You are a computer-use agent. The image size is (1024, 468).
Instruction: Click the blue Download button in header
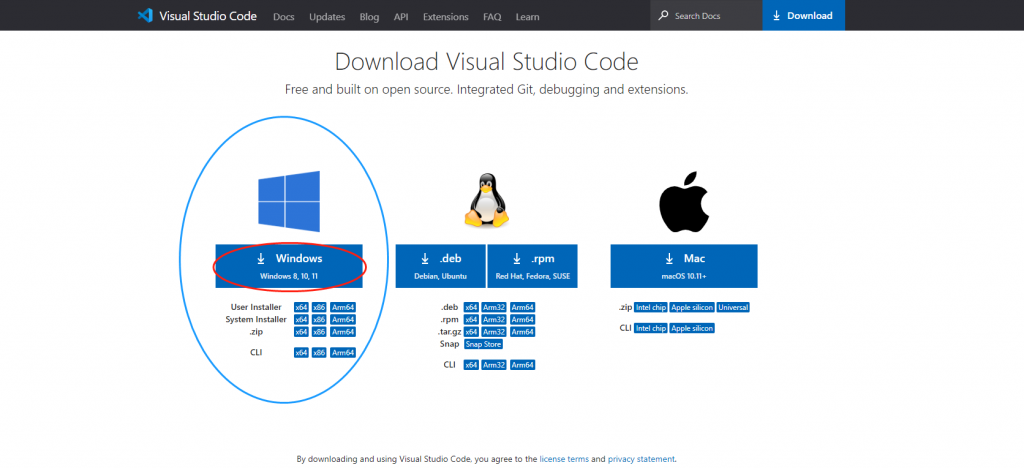pos(803,15)
